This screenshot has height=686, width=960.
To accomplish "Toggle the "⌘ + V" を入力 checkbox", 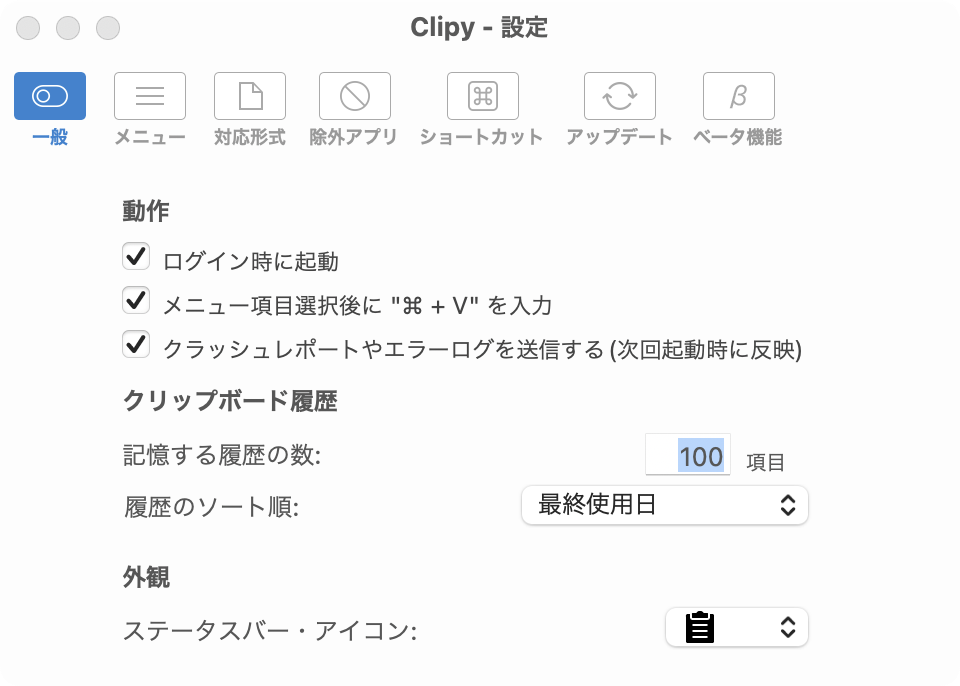I will 136,300.
